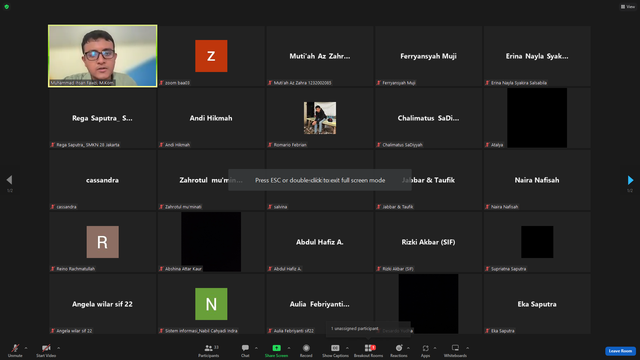
Task: Select the Romario Febrian profile photo tile
Action: [x=320, y=118]
